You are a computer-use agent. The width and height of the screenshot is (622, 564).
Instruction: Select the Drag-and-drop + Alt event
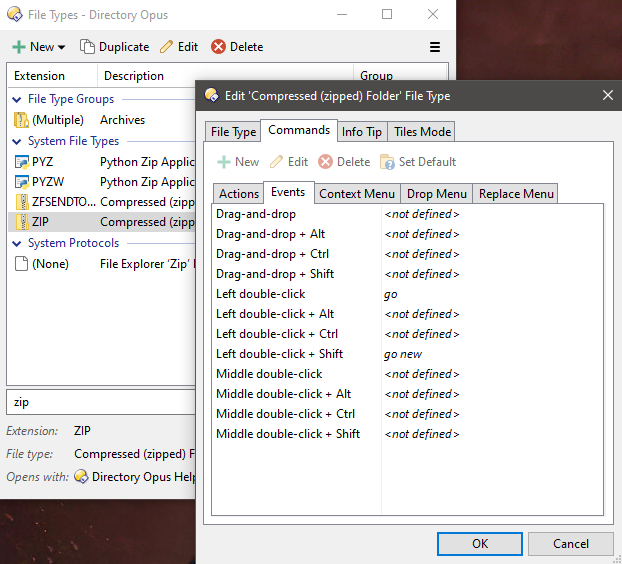(x=407, y=234)
